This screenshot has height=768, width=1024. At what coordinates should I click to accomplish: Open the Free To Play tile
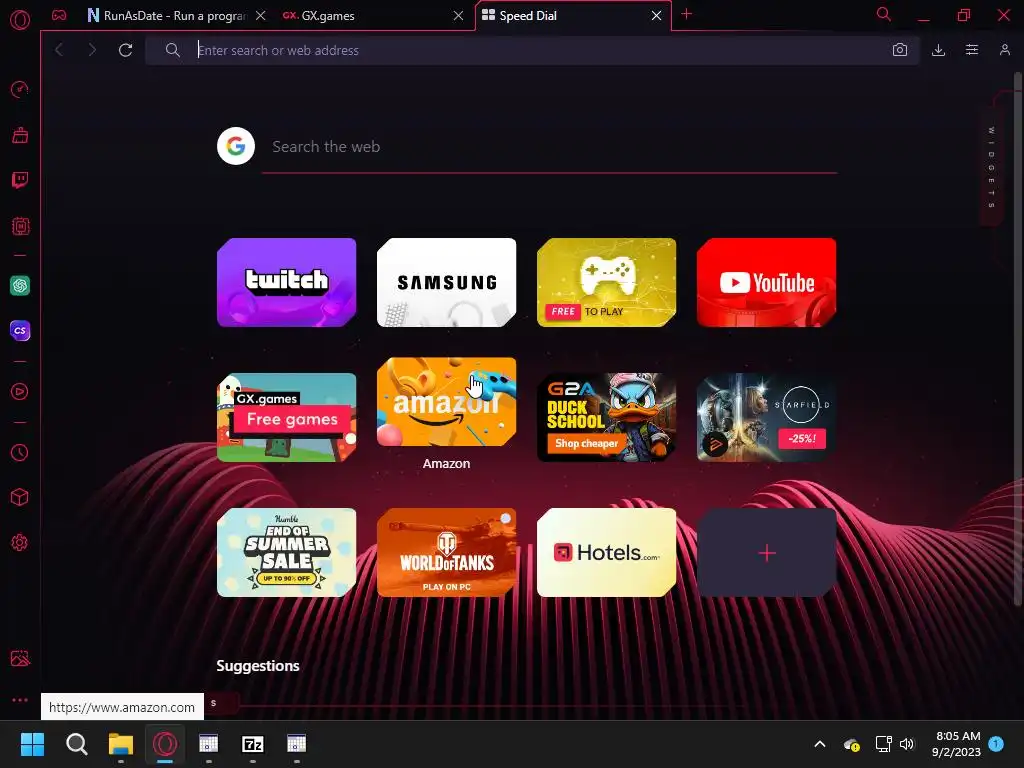607,282
